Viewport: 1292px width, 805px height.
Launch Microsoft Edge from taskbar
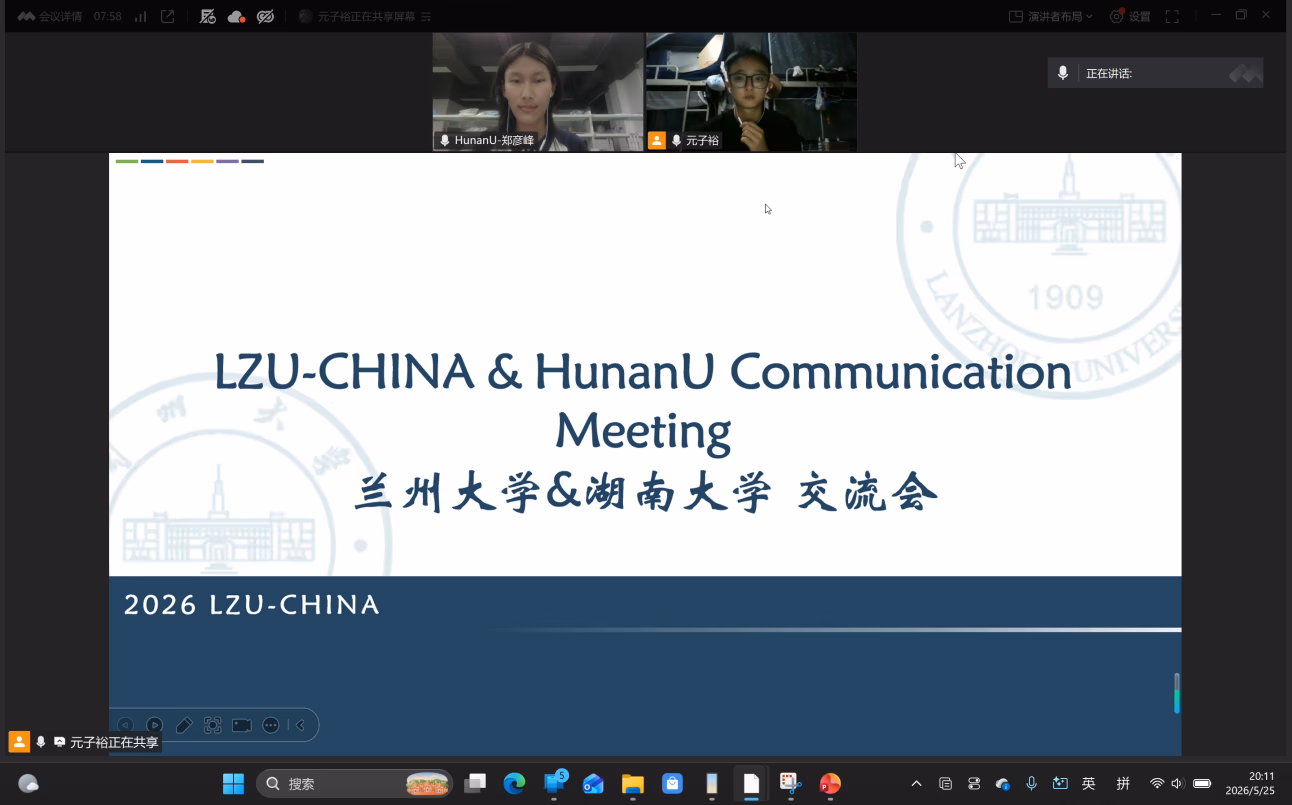click(x=514, y=784)
